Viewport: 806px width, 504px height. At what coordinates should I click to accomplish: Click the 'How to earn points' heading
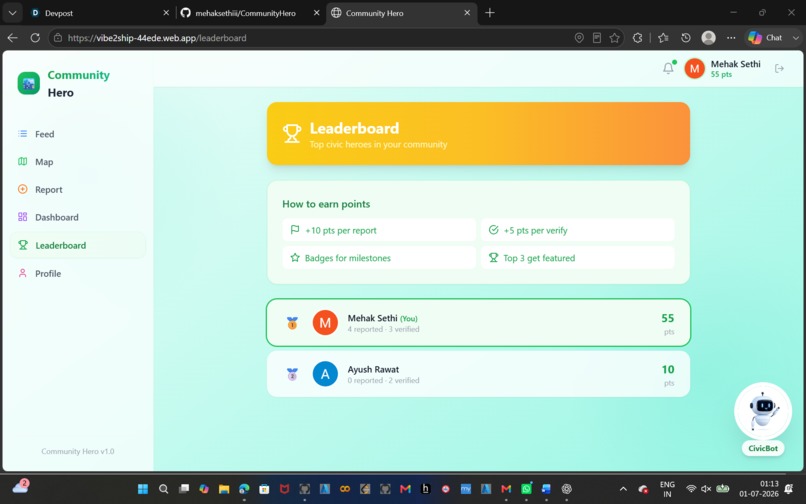326,204
